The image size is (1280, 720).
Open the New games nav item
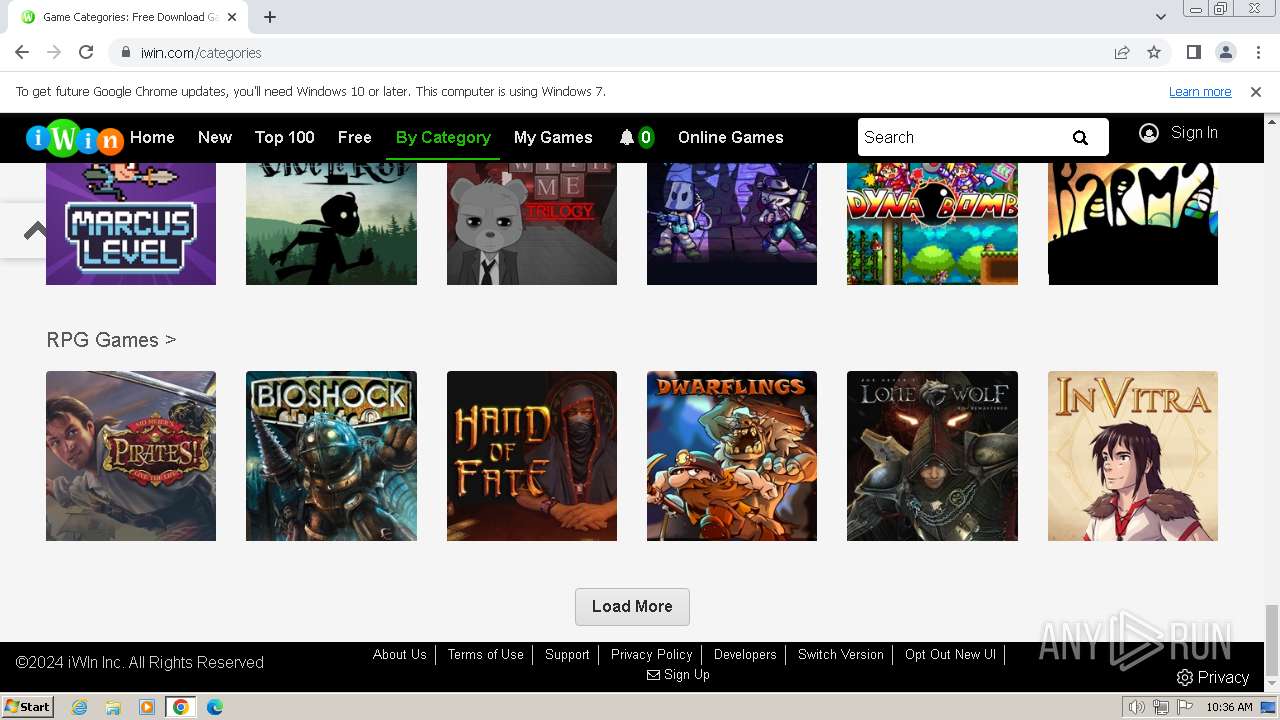(215, 138)
